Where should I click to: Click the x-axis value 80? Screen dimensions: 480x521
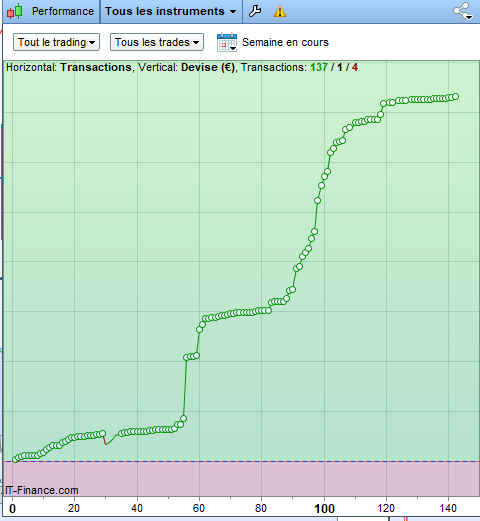(x=261, y=509)
